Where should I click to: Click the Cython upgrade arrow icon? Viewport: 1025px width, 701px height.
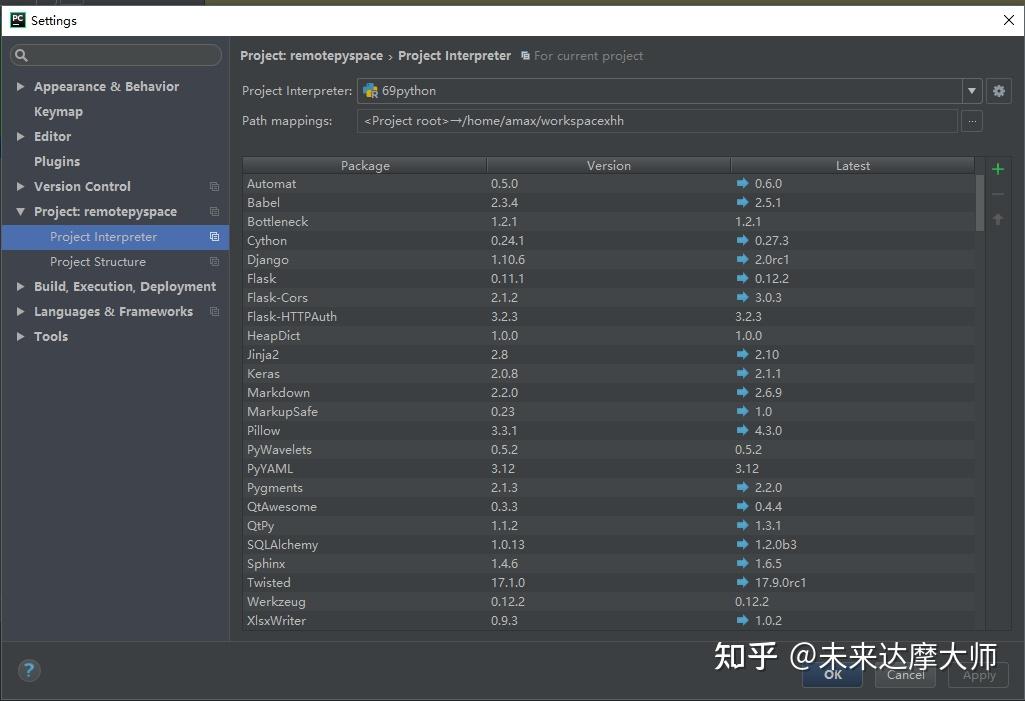pos(742,240)
